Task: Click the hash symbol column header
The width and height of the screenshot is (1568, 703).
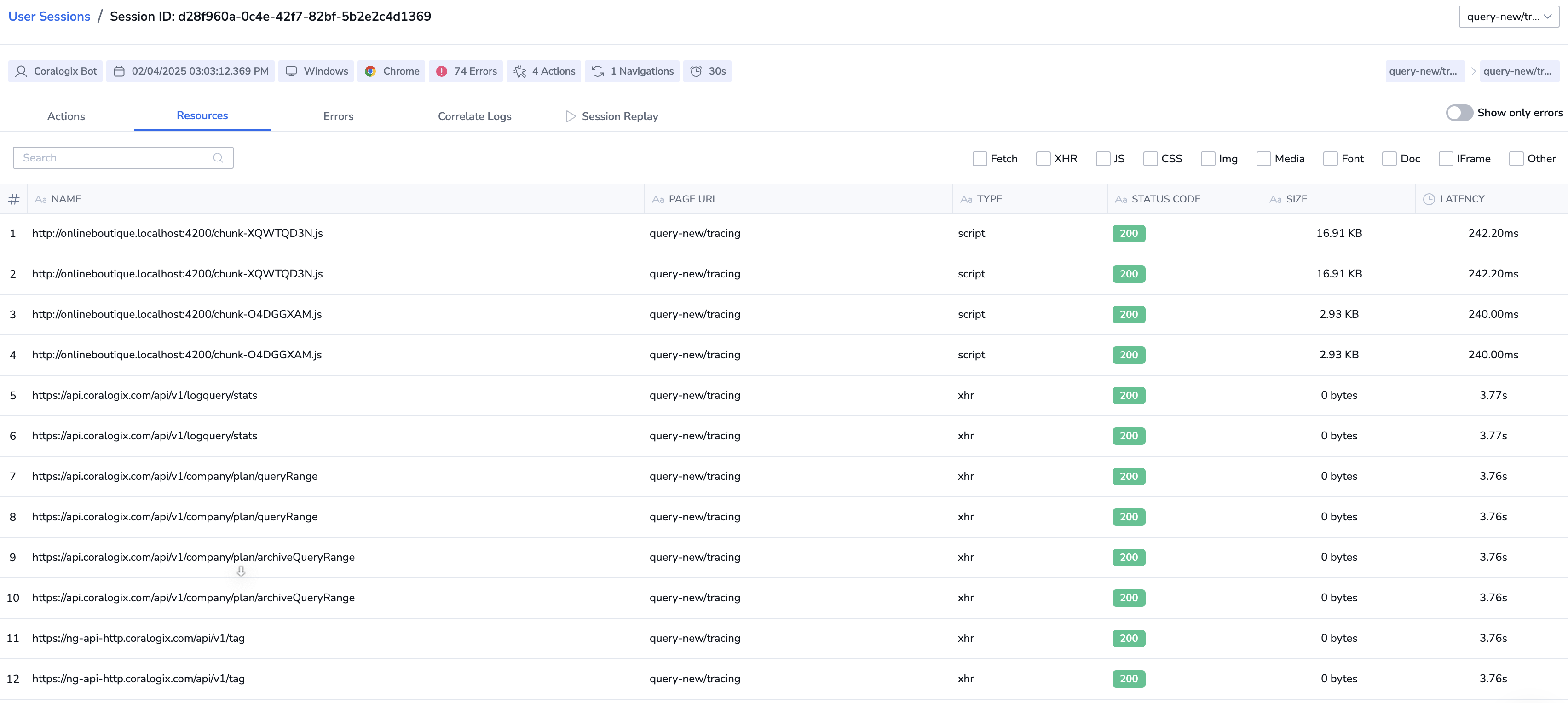Action: (x=13, y=199)
